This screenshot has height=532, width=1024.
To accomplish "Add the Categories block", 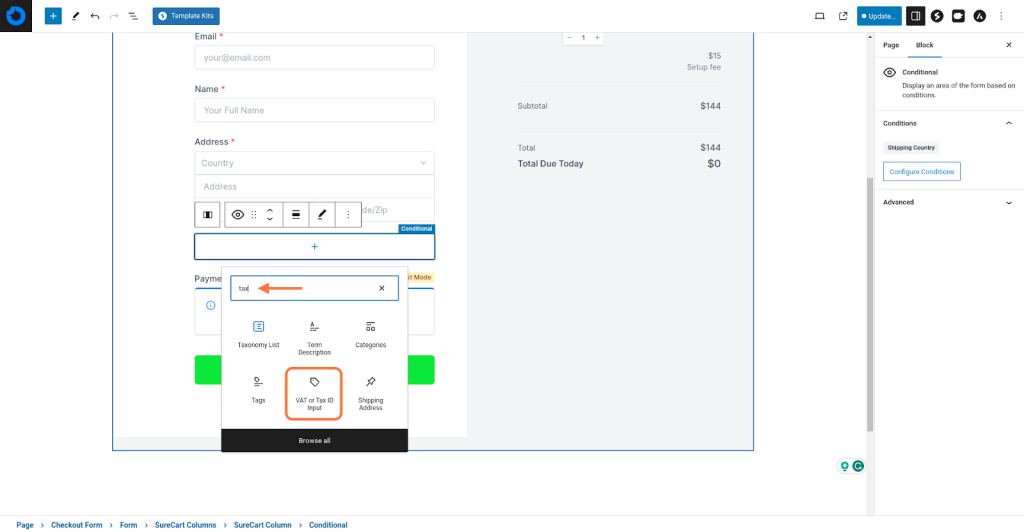I will click(370, 333).
